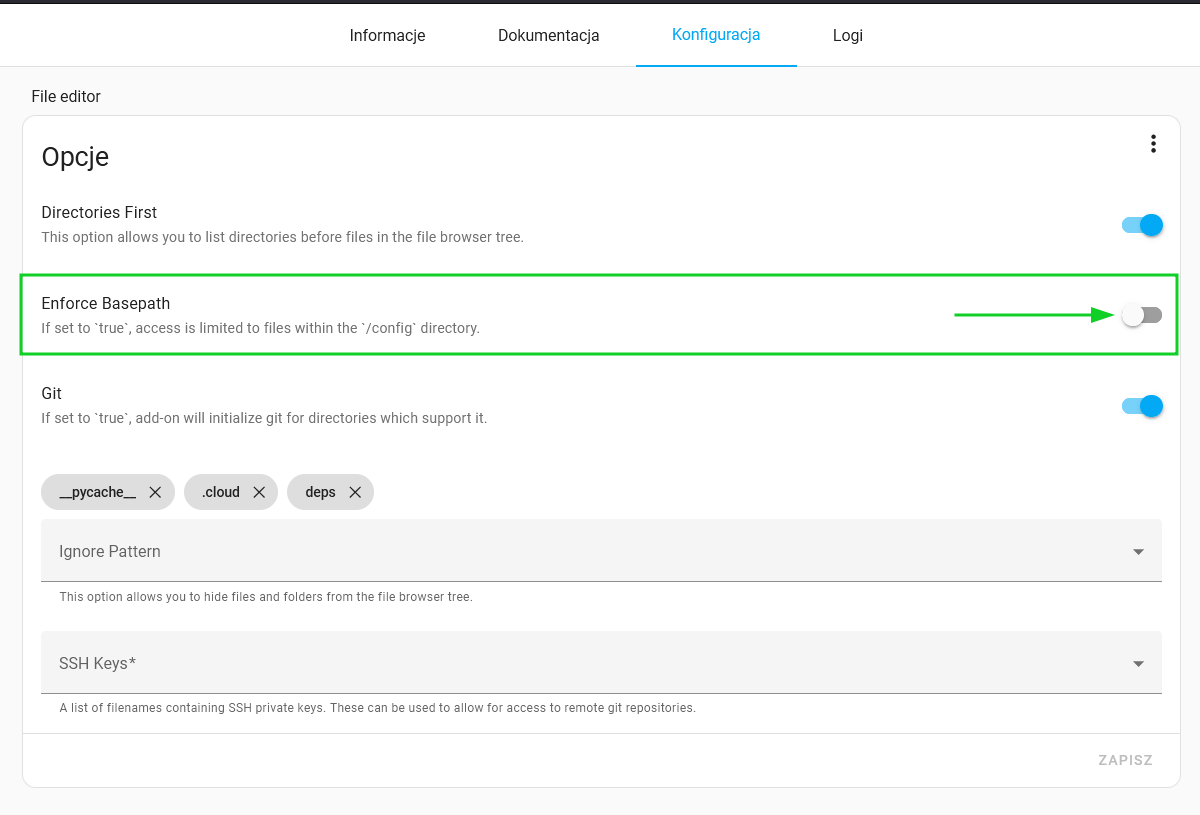This screenshot has width=1200, height=815.
Task: Click the .cloud chip label
Action: [x=221, y=492]
